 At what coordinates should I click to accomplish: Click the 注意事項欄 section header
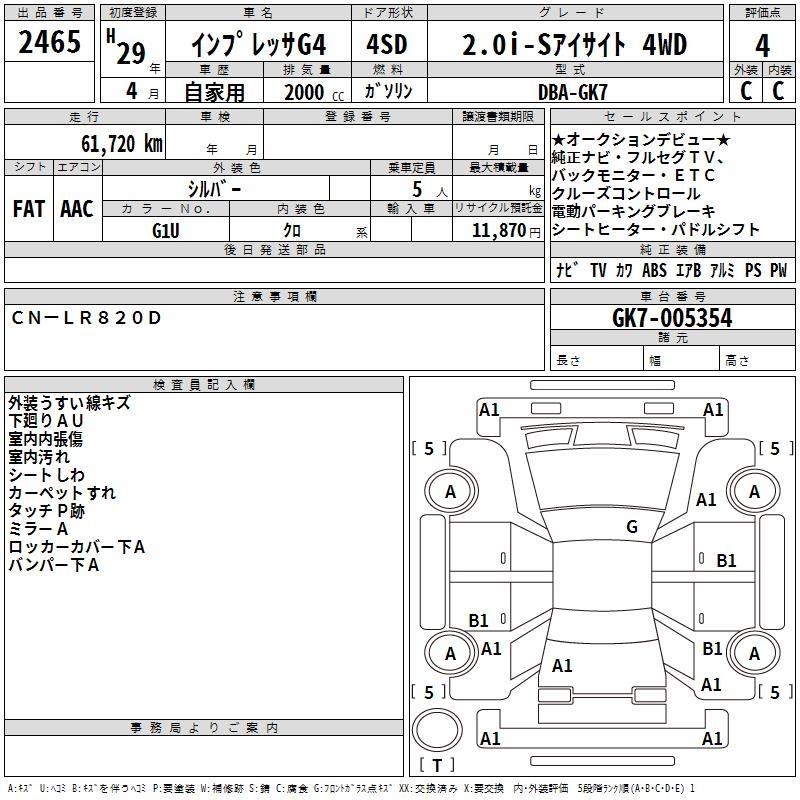(274, 296)
